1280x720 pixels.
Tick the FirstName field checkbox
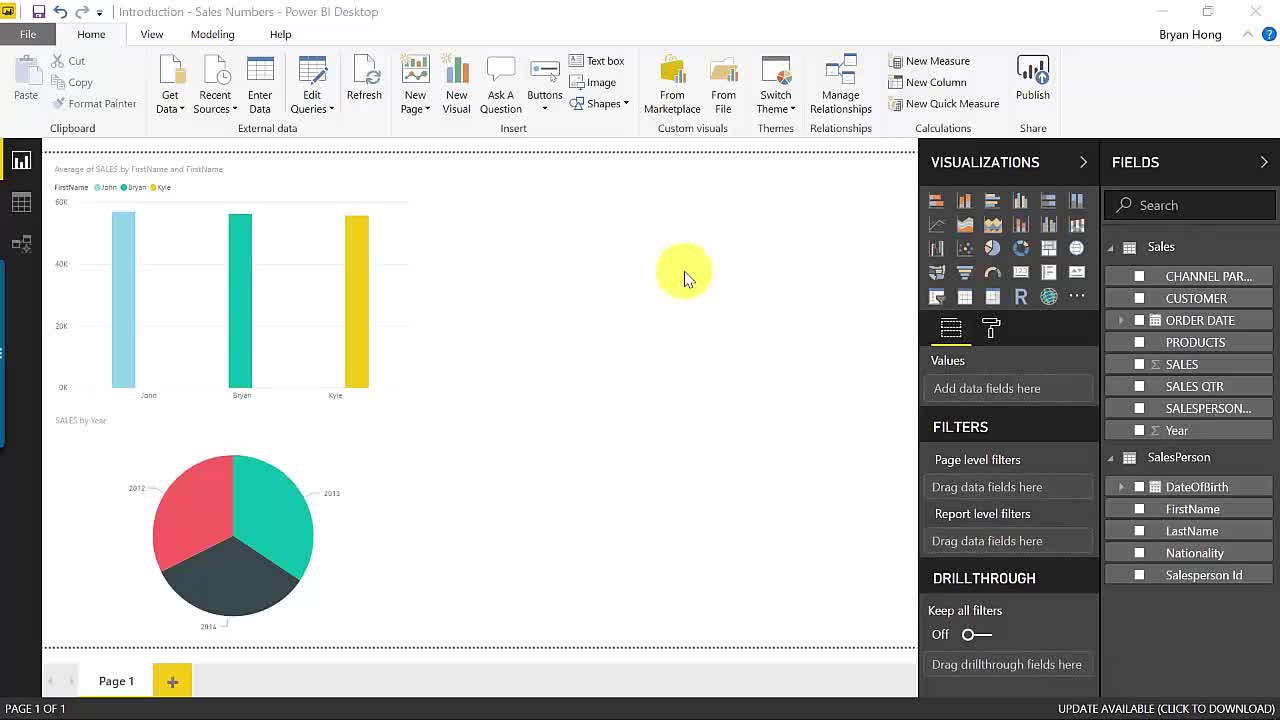tap(1139, 509)
